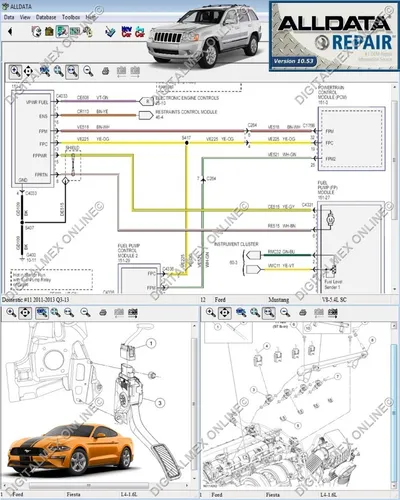Click the blue checkmark toolbar icon
Viewport: 400px width, 500px height.
pos(110,32)
